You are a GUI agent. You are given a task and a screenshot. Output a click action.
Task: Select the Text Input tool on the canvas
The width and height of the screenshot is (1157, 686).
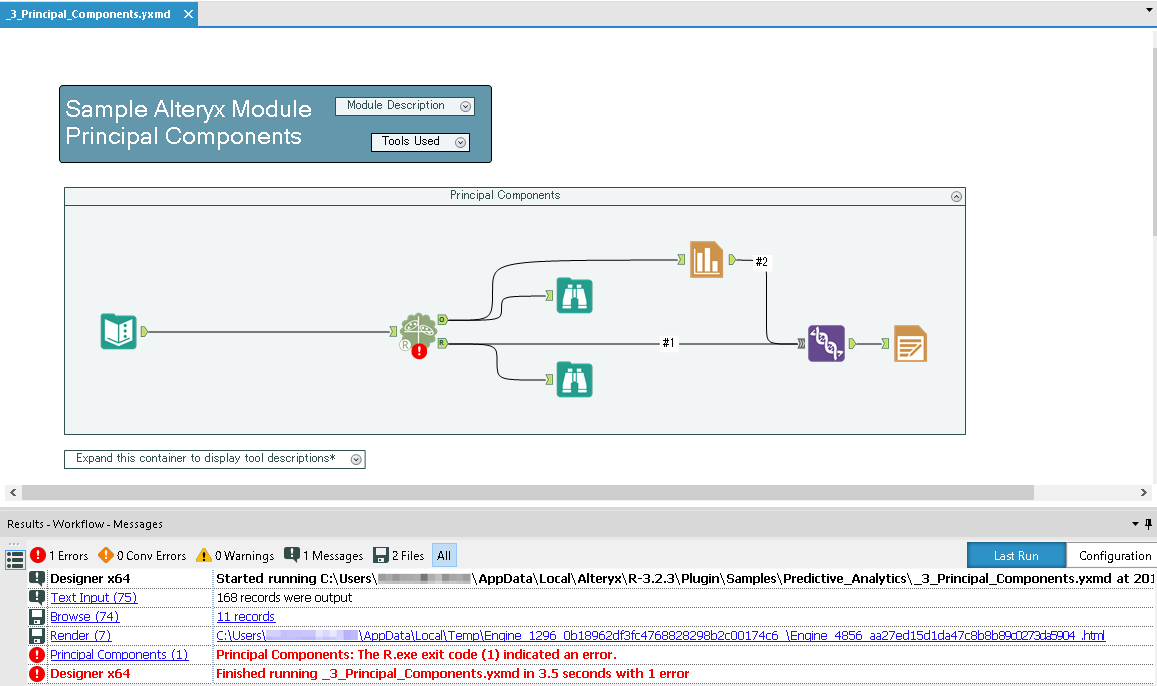118,330
